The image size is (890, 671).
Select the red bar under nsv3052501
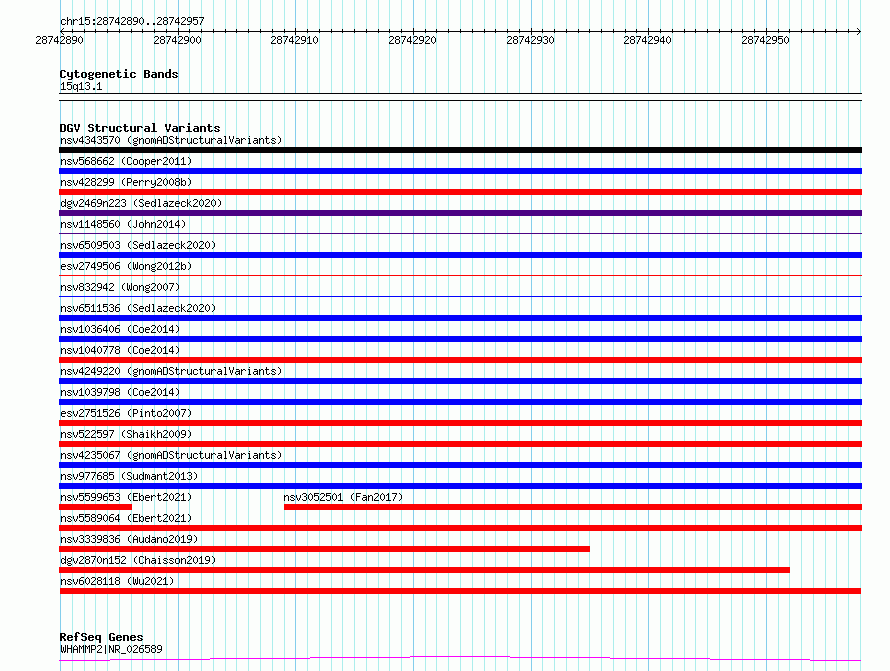tap(573, 508)
